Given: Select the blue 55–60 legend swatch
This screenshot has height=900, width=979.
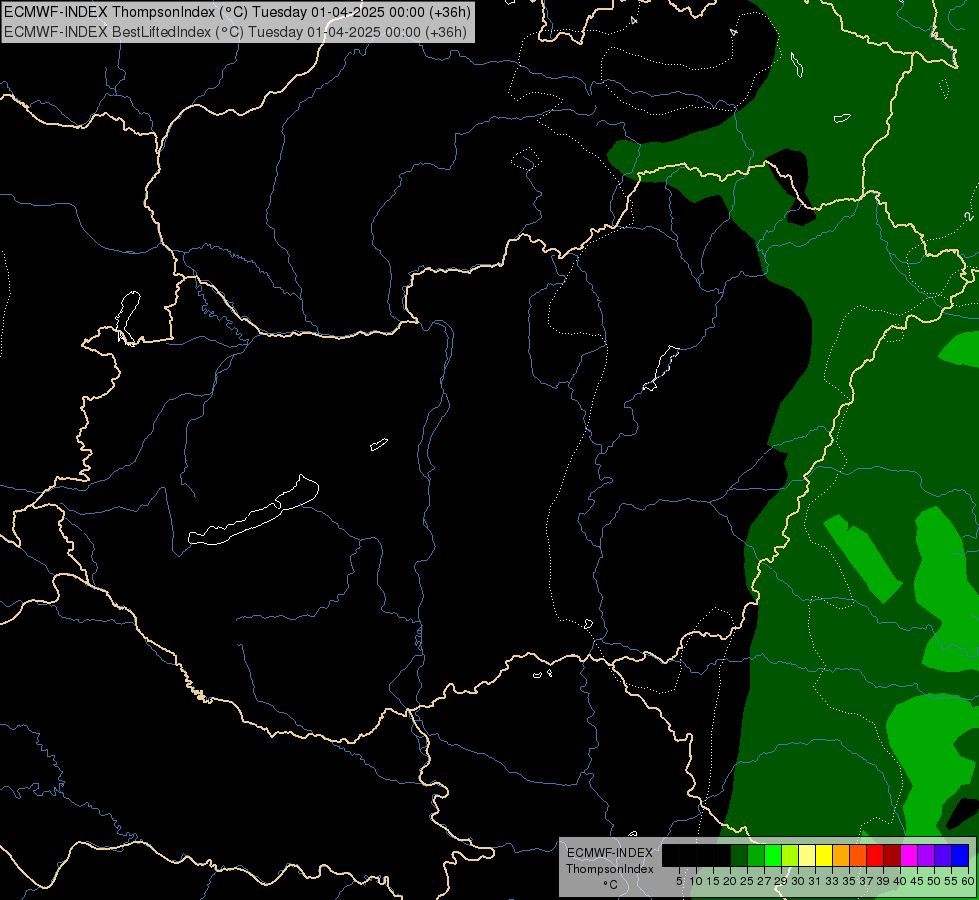Looking at the screenshot, I should click(x=960, y=856).
